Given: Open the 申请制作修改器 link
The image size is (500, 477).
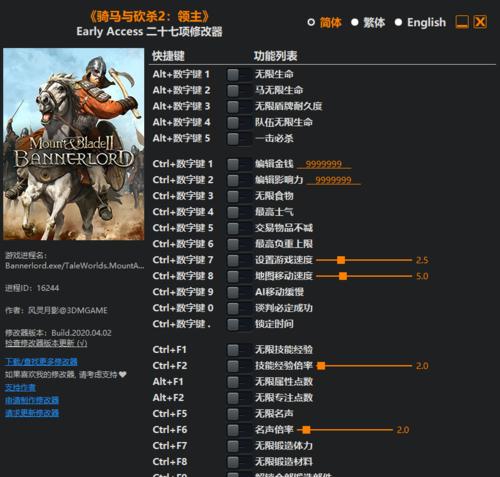Looking at the screenshot, I should (x=32, y=400).
